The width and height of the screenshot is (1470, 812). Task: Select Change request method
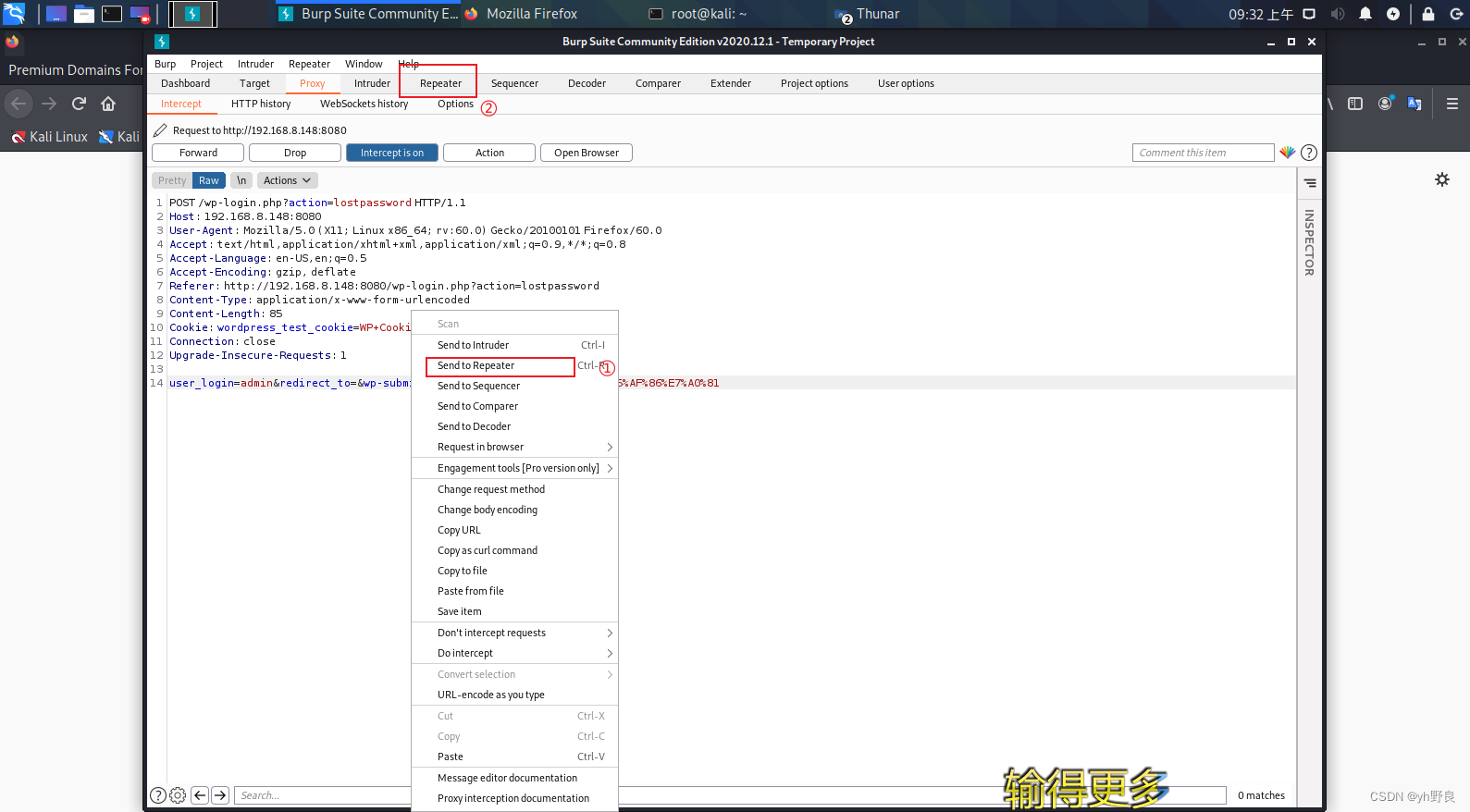pos(514,489)
